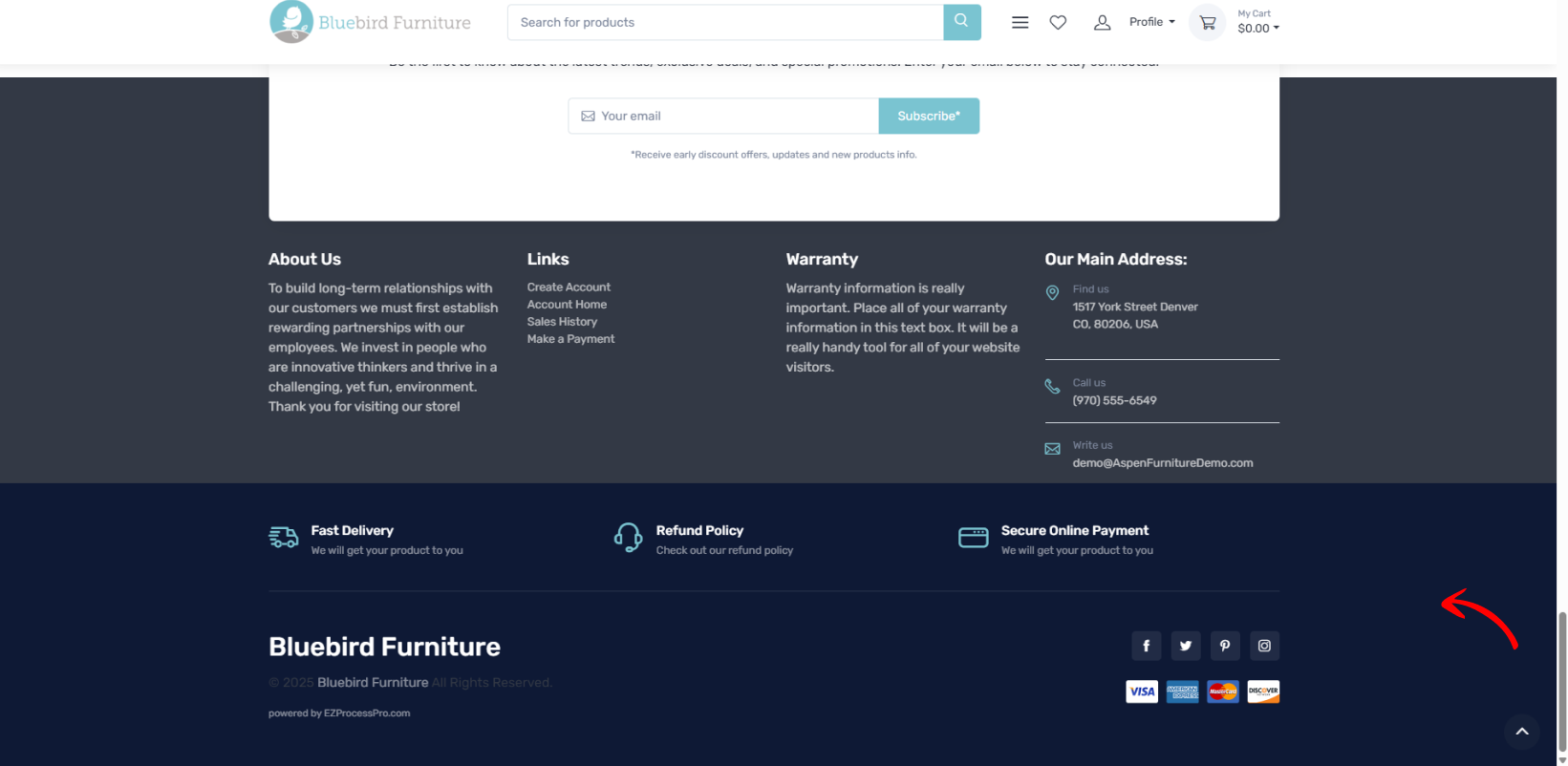Open the Refund Policy heading
The width and height of the screenshot is (1568, 766).
tap(699, 530)
